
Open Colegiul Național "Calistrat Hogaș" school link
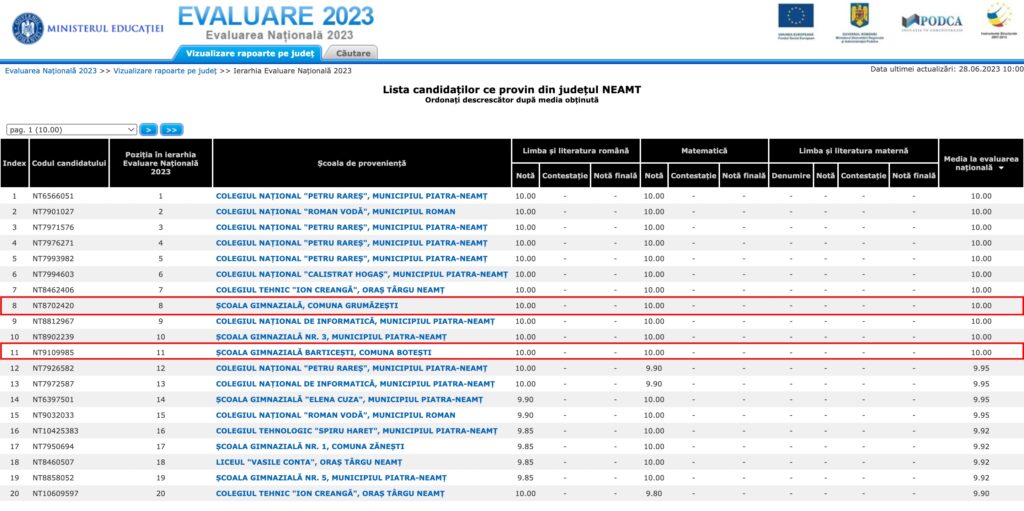361,274
